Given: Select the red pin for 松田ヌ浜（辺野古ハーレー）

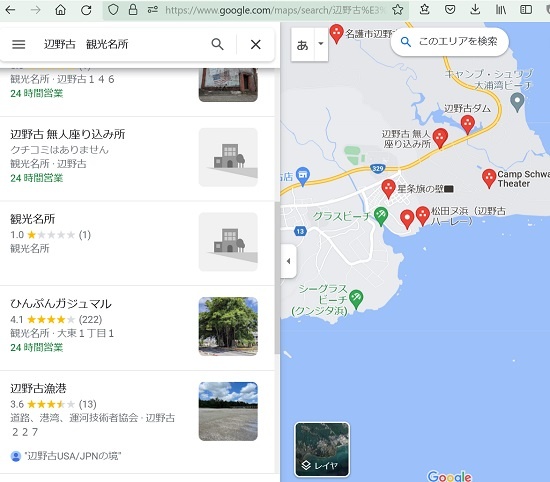Looking at the screenshot, I should pyautogui.click(x=423, y=216).
